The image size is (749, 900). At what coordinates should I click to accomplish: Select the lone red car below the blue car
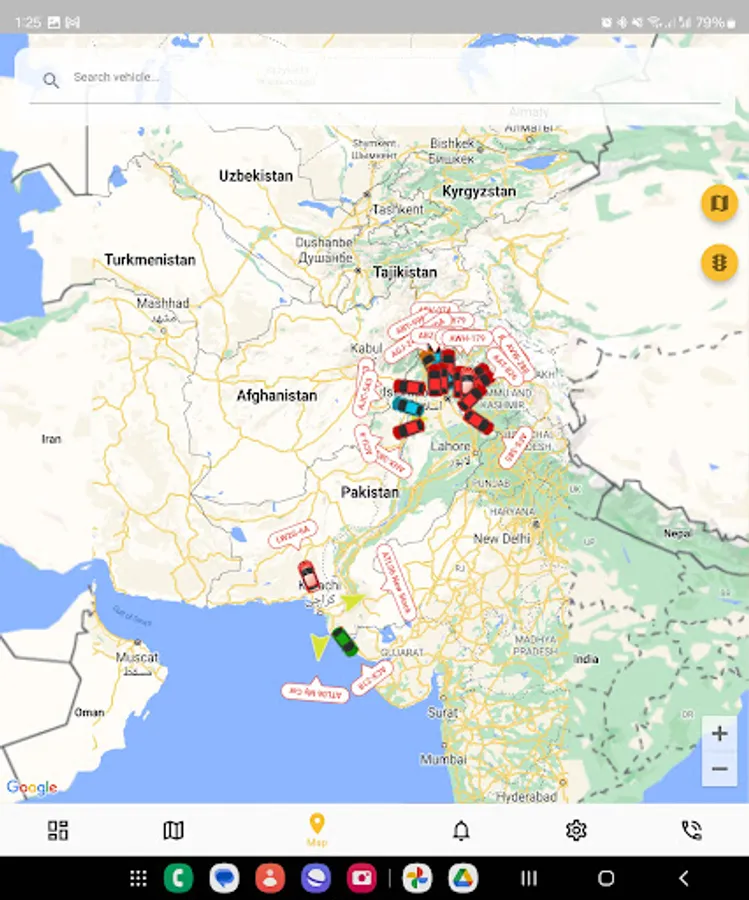pos(409,429)
